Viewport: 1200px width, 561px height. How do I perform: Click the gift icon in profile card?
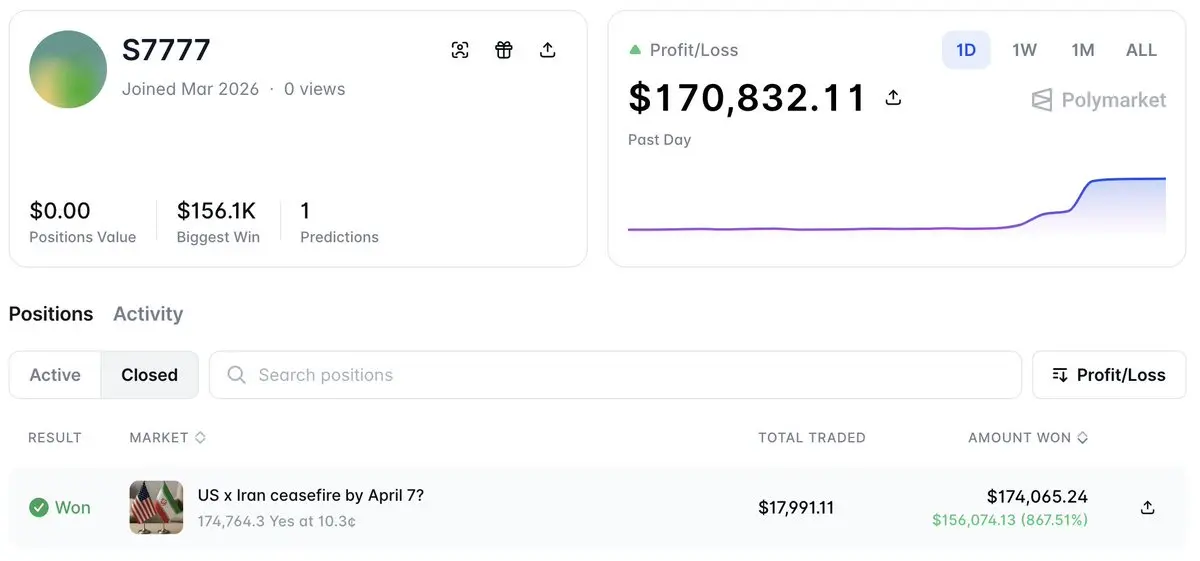pyautogui.click(x=504, y=50)
